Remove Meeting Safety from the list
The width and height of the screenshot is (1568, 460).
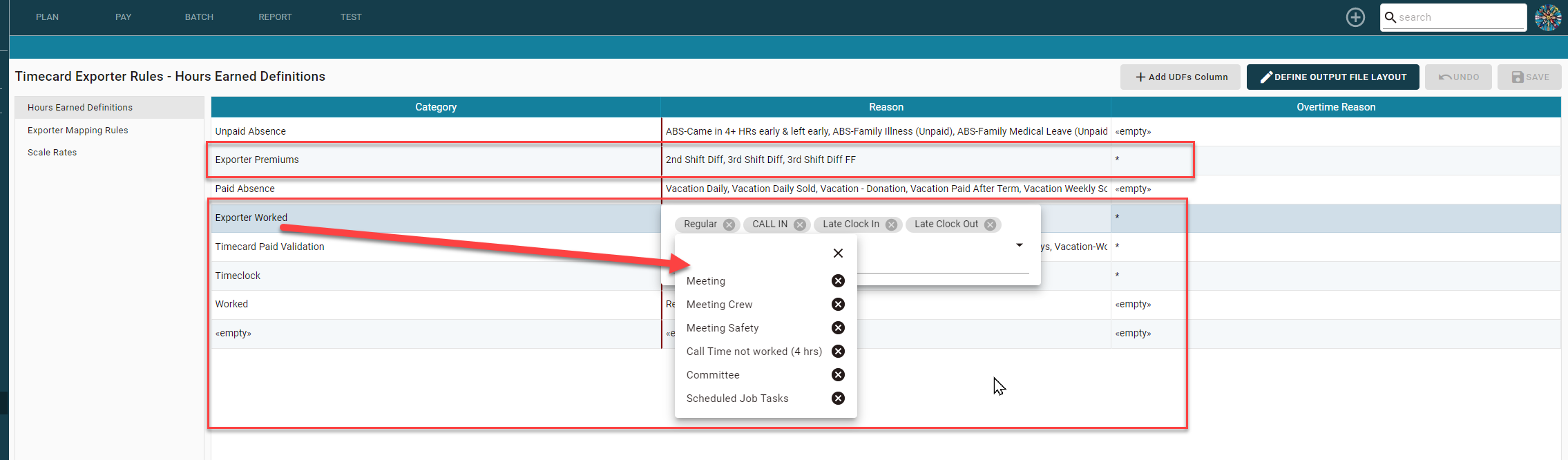pos(838,328)
